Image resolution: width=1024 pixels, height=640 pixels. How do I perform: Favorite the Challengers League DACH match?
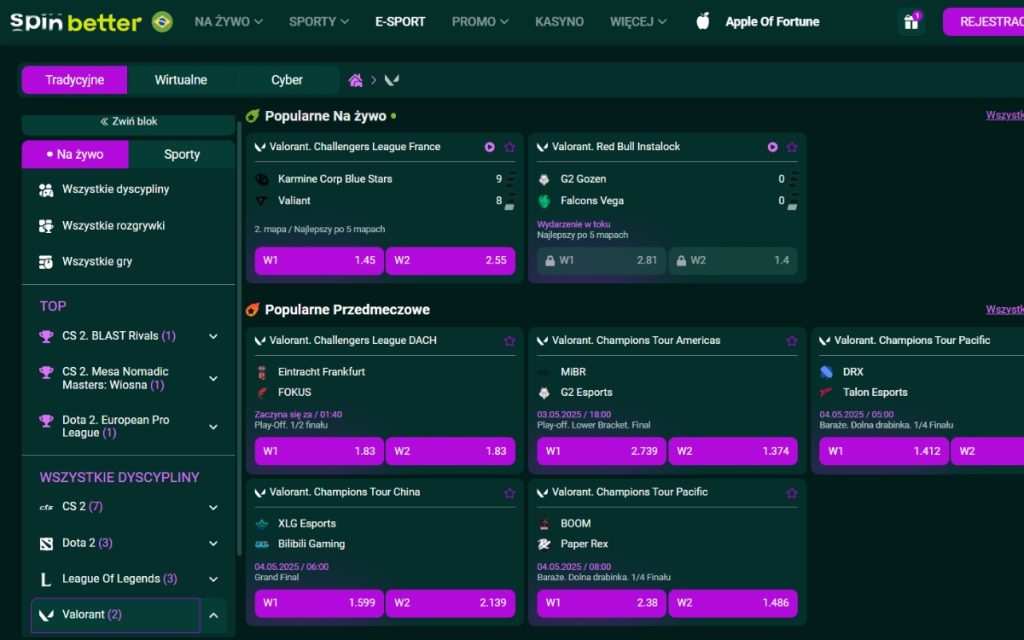[x=509, y=341]
